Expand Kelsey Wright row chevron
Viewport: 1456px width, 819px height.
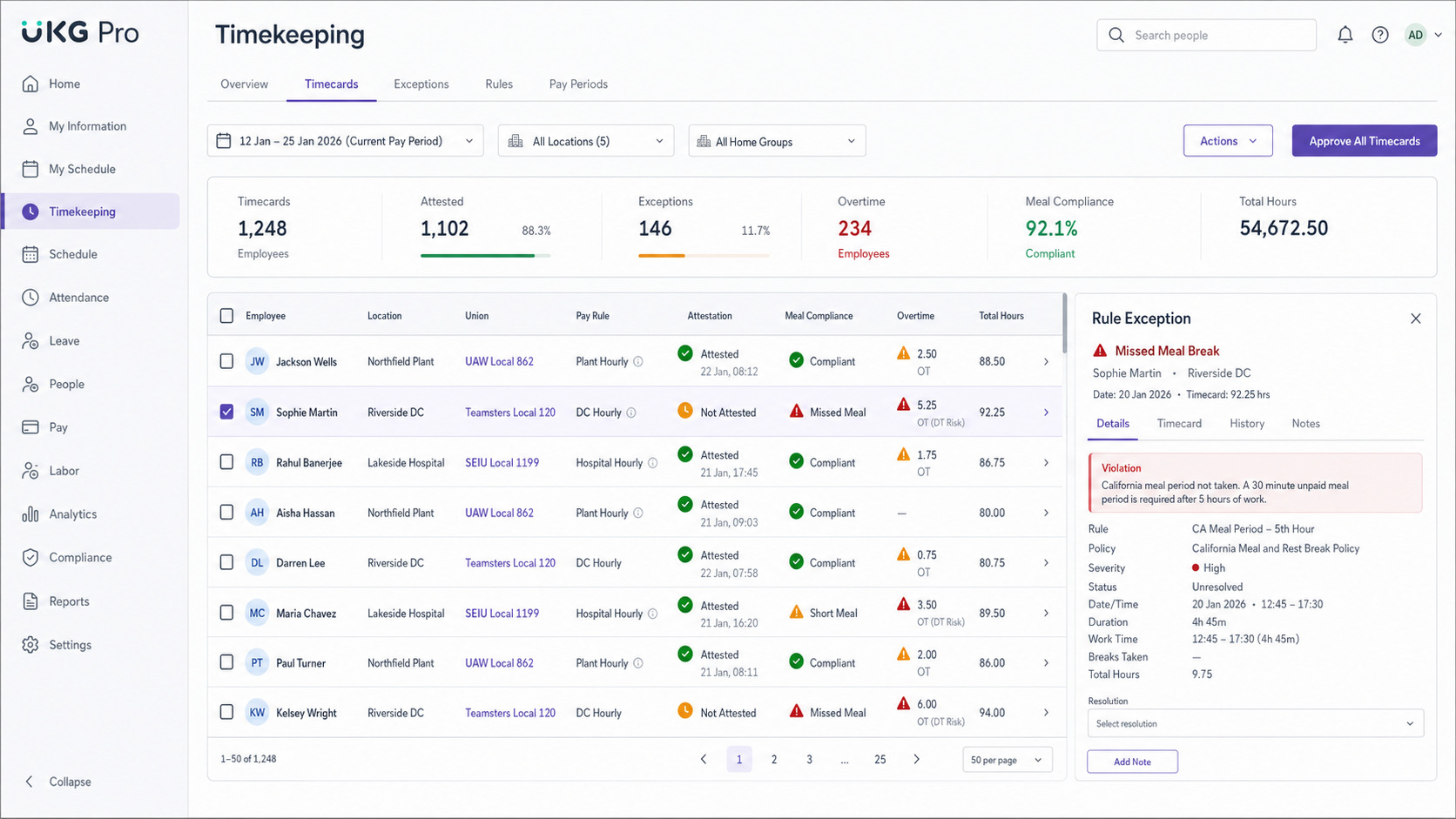(x=1047, y=712)
